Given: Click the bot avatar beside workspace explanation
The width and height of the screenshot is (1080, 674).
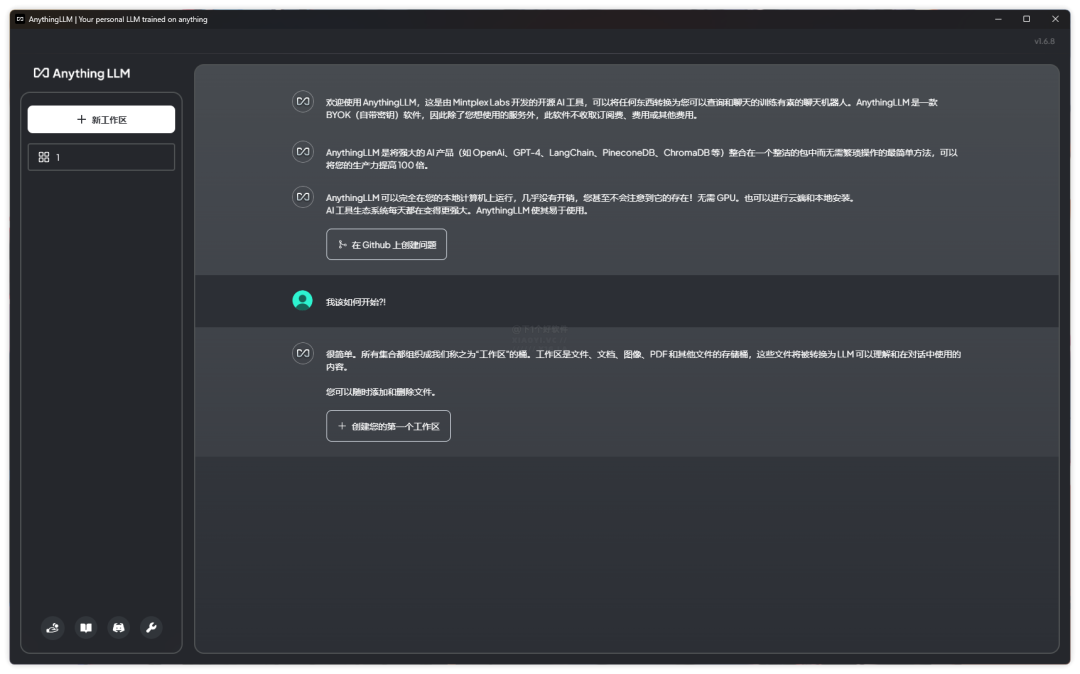Looking at the screenshot, I should pyautogui.click(x=302, y=353).
